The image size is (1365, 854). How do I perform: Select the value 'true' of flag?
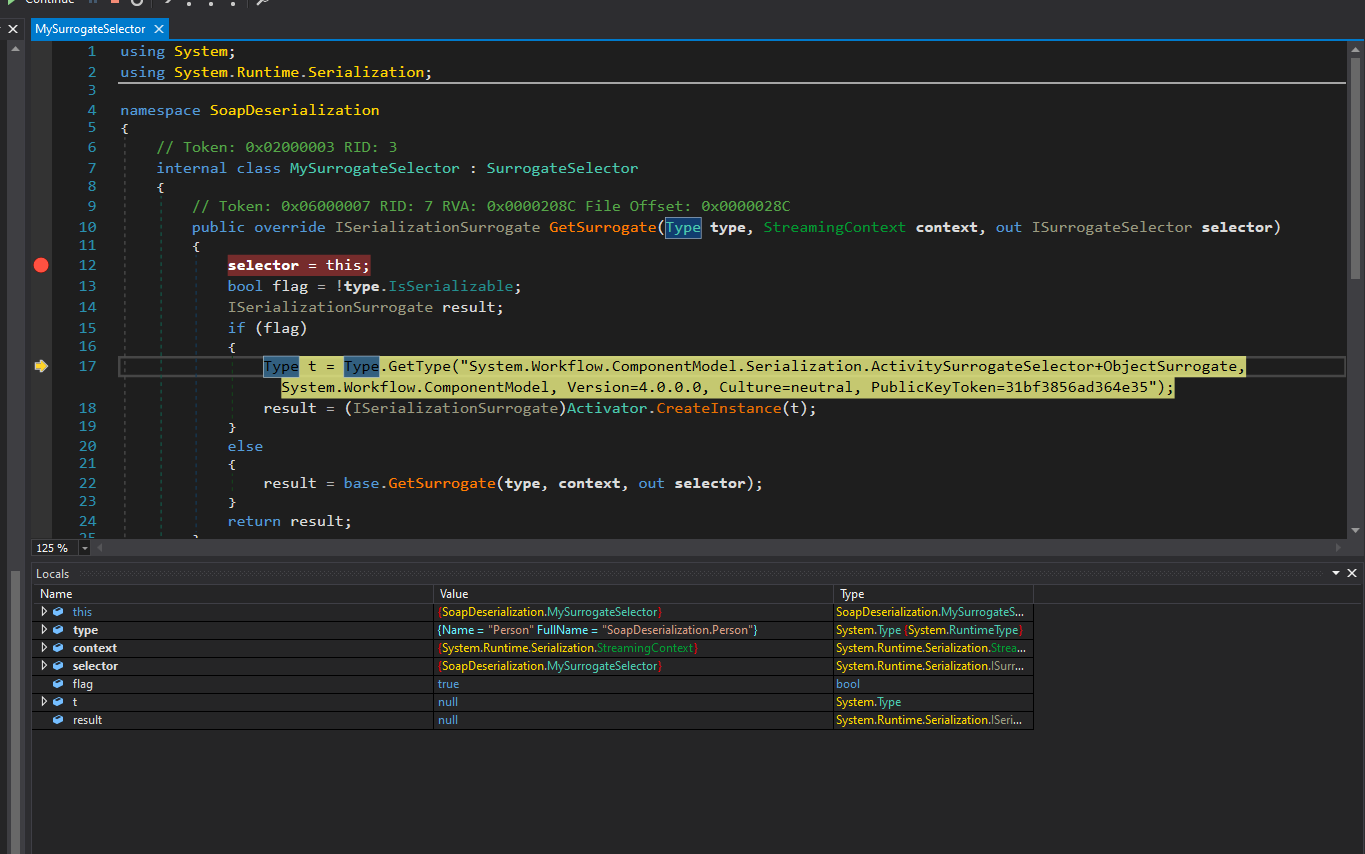point(448,684)
